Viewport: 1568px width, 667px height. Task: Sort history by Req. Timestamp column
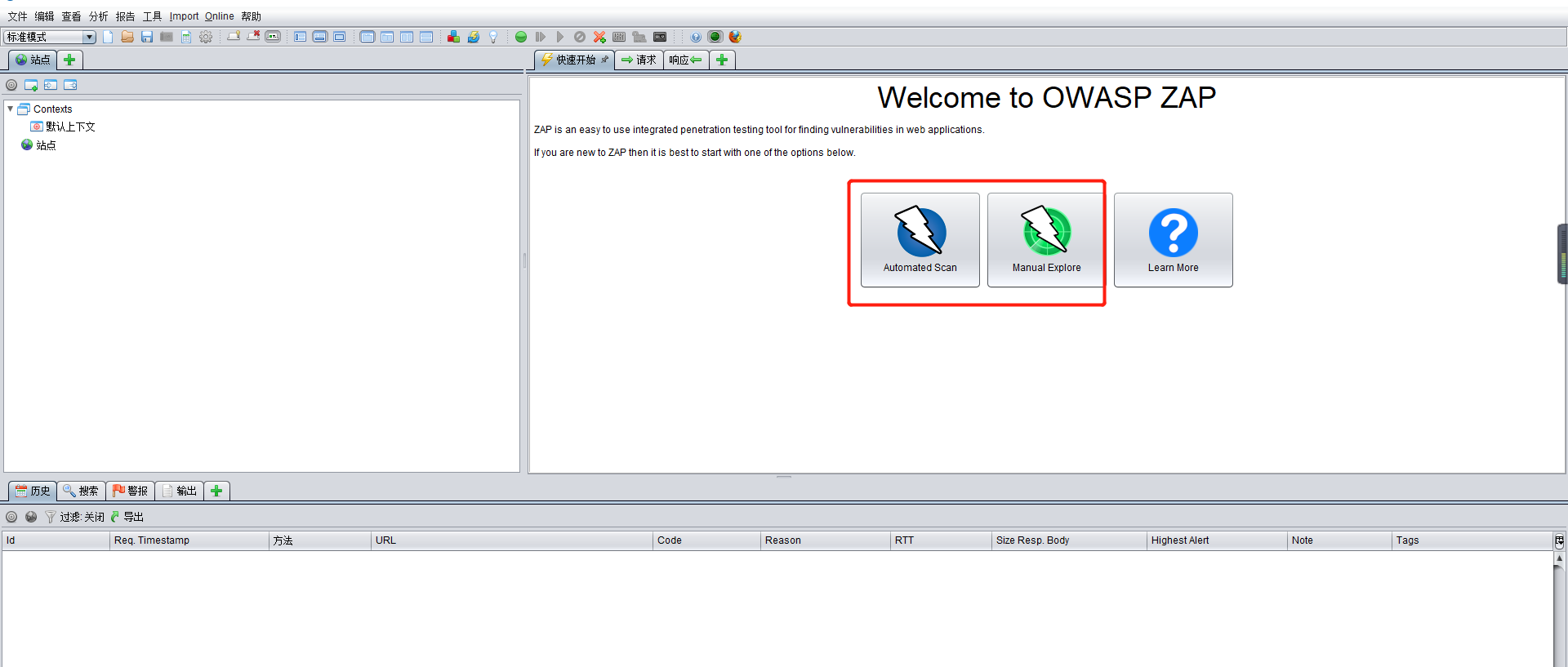[x=189, y=540]
